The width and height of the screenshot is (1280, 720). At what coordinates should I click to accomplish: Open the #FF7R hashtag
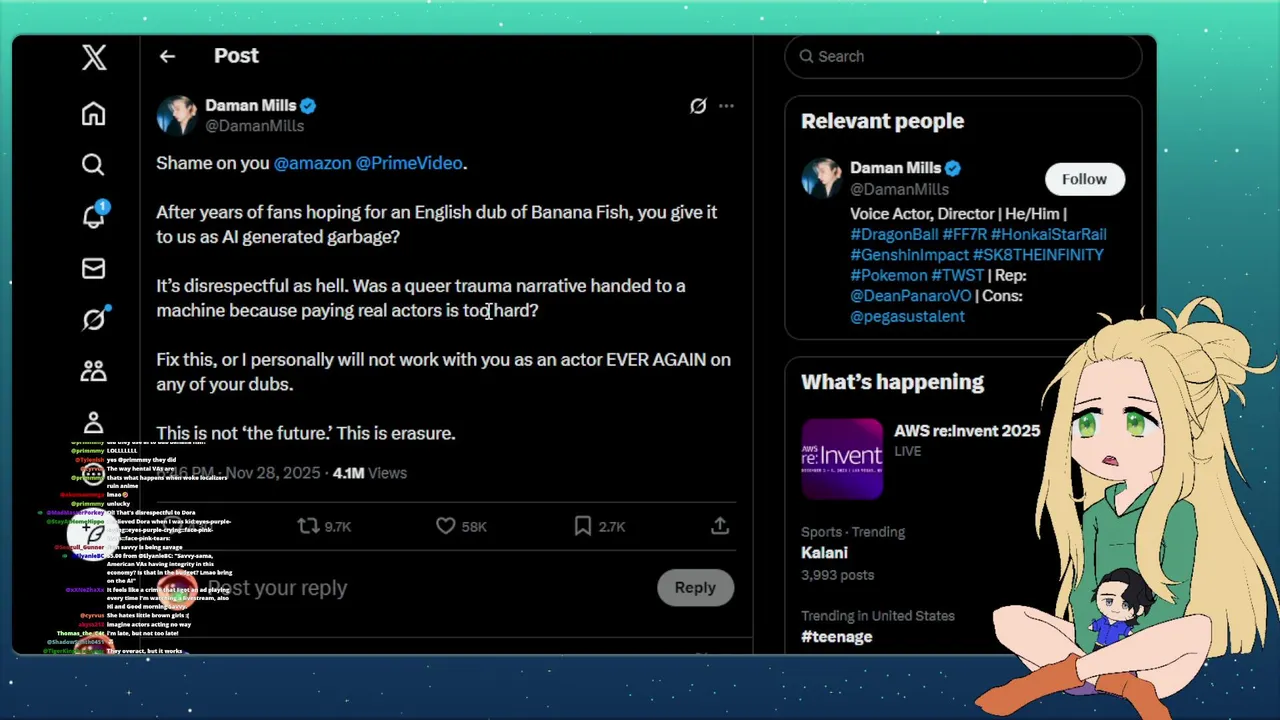point(964,234)
